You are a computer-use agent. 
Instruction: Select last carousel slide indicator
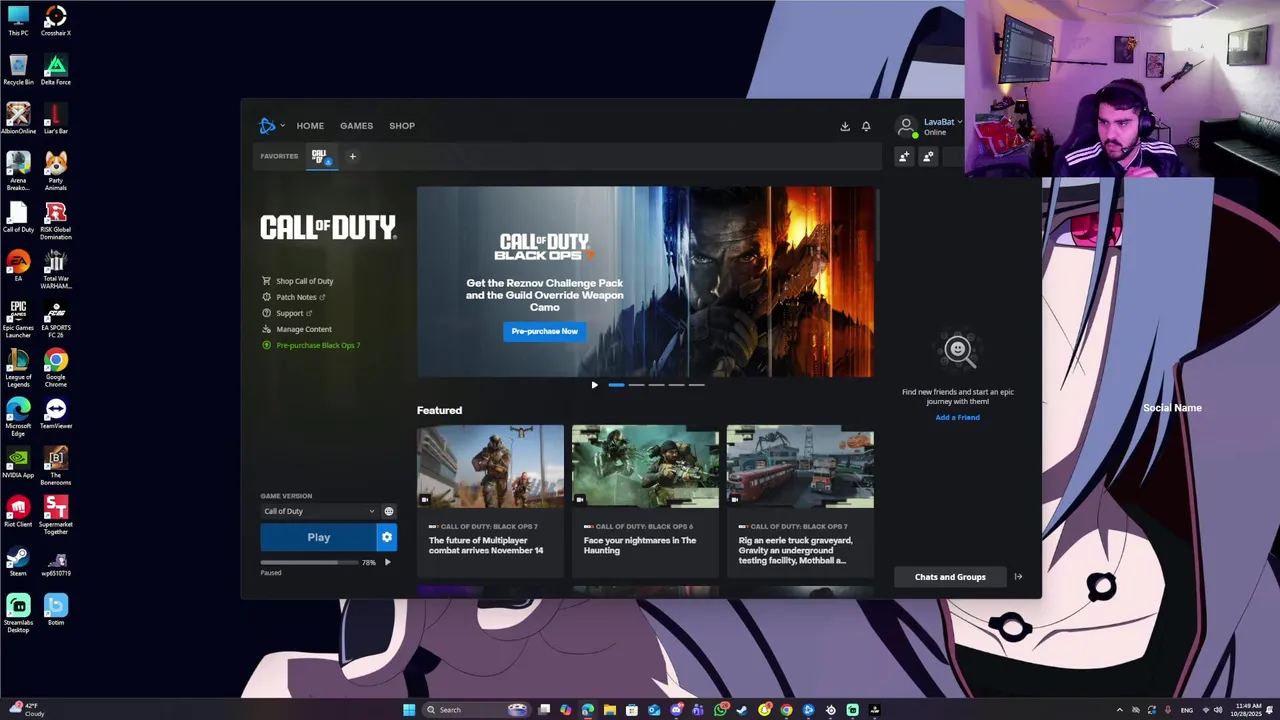click(696, 385)
